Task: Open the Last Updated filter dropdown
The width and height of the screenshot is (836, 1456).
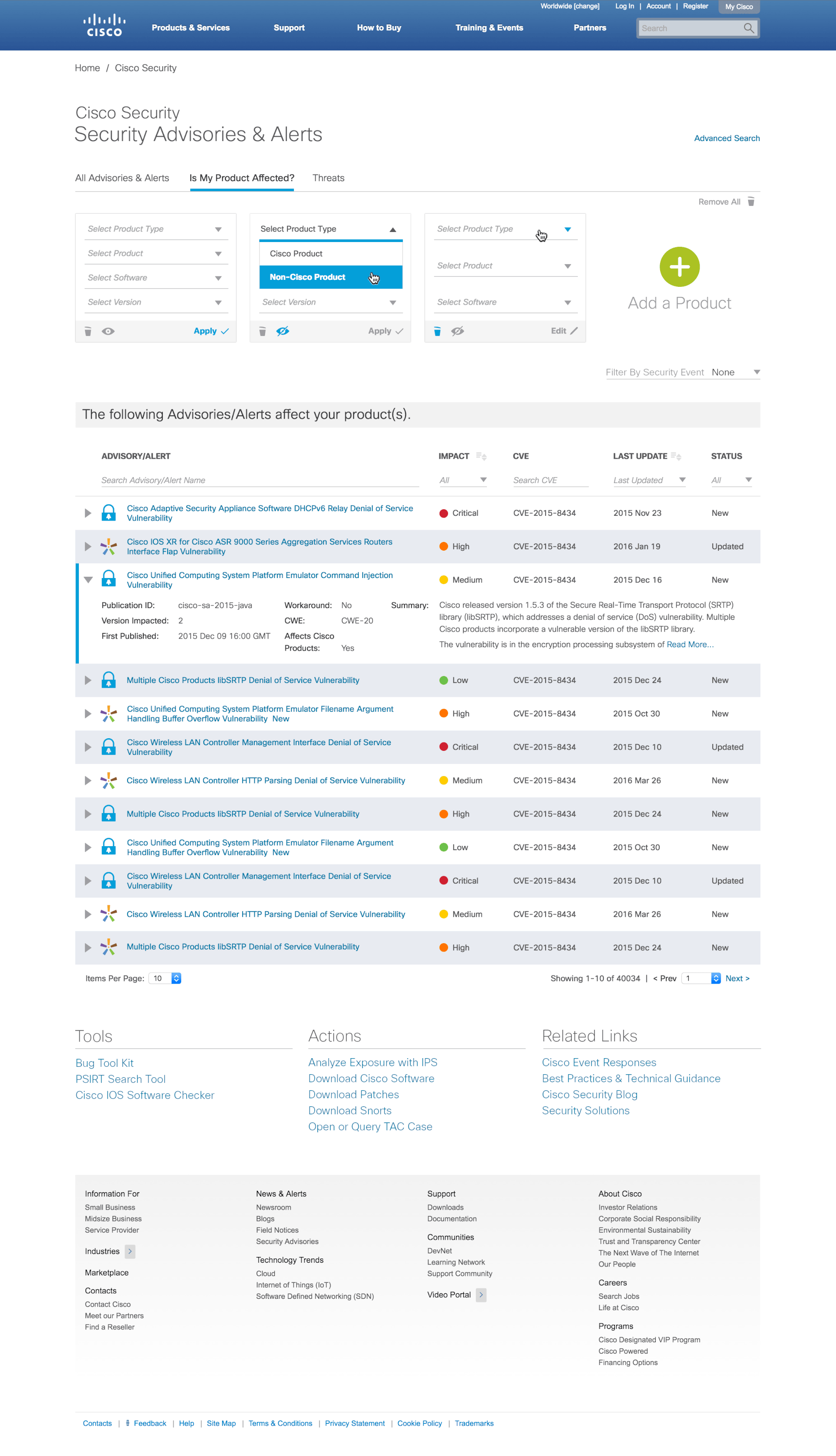Action: pos(649,481)
